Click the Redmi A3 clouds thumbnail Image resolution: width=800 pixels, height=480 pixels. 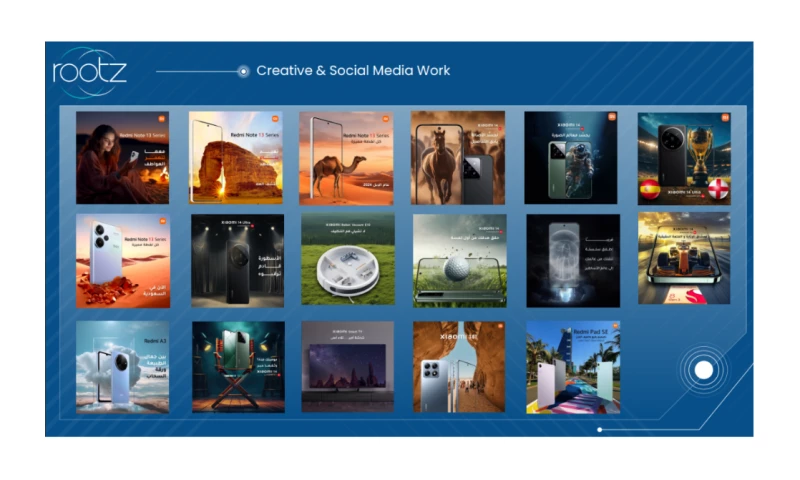(x=122, y=366)
